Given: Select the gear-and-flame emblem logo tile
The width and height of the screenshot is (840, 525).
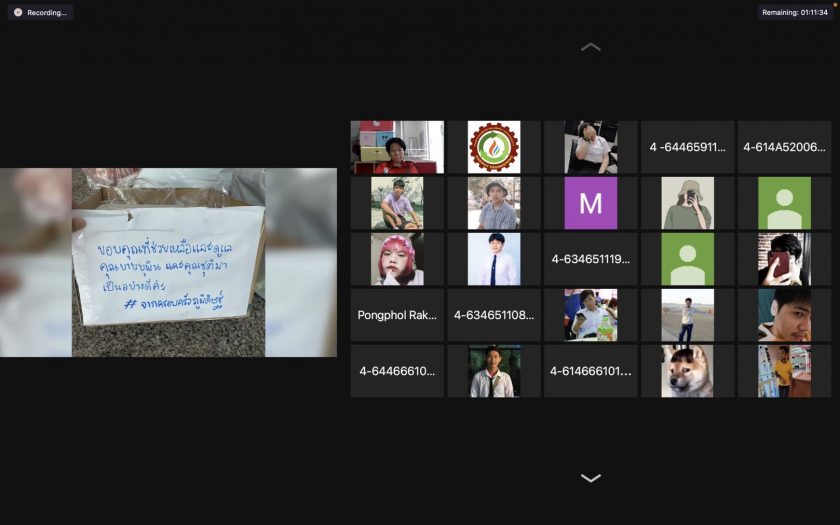Looking at the screenshot, I should [494, 147].
